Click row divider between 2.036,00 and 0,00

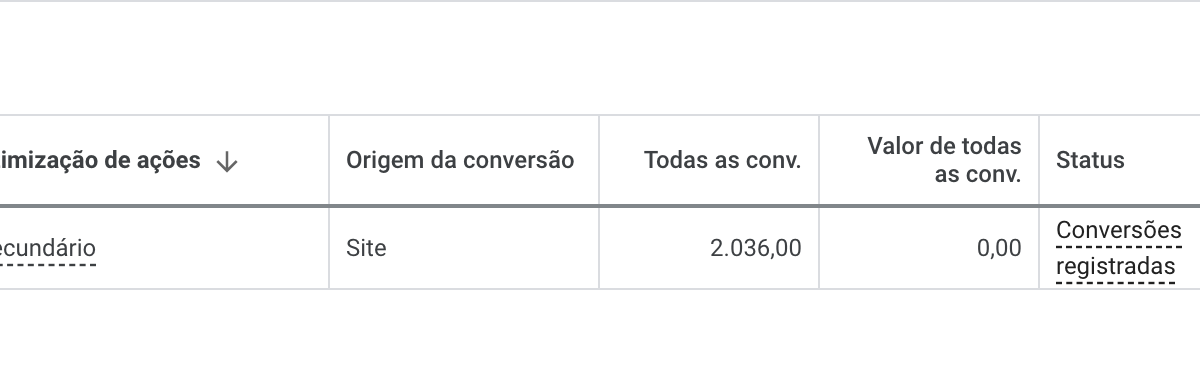819,248
